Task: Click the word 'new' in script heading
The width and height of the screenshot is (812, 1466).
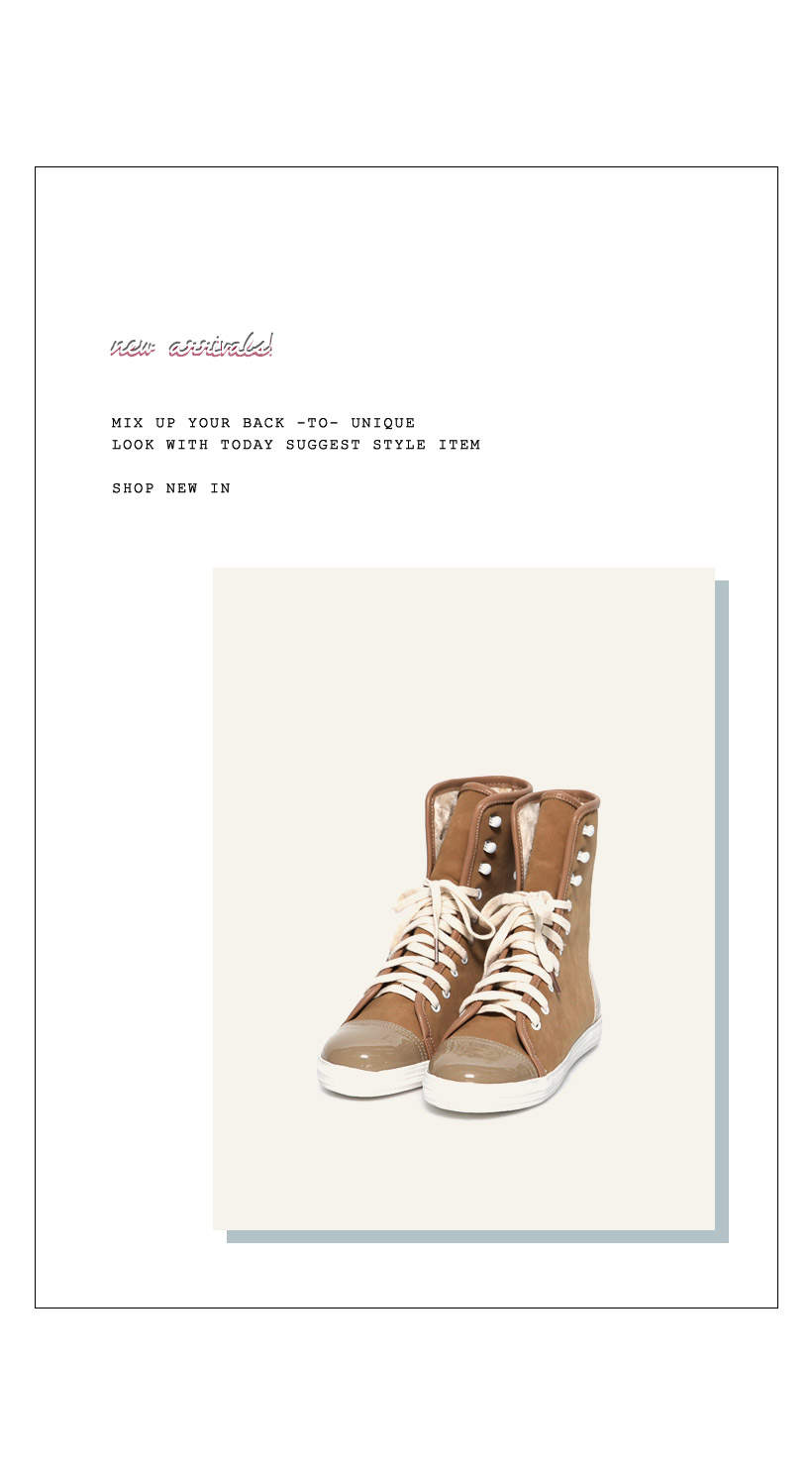Action: [132, 349]
